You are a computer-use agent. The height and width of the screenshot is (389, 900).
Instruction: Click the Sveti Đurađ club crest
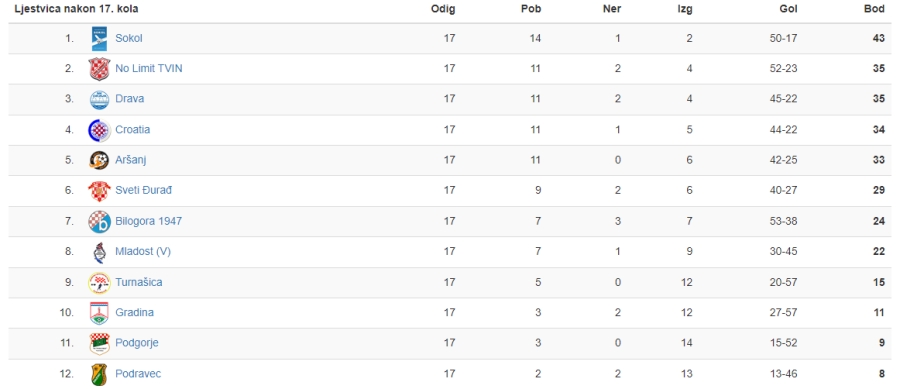(99, 191)
